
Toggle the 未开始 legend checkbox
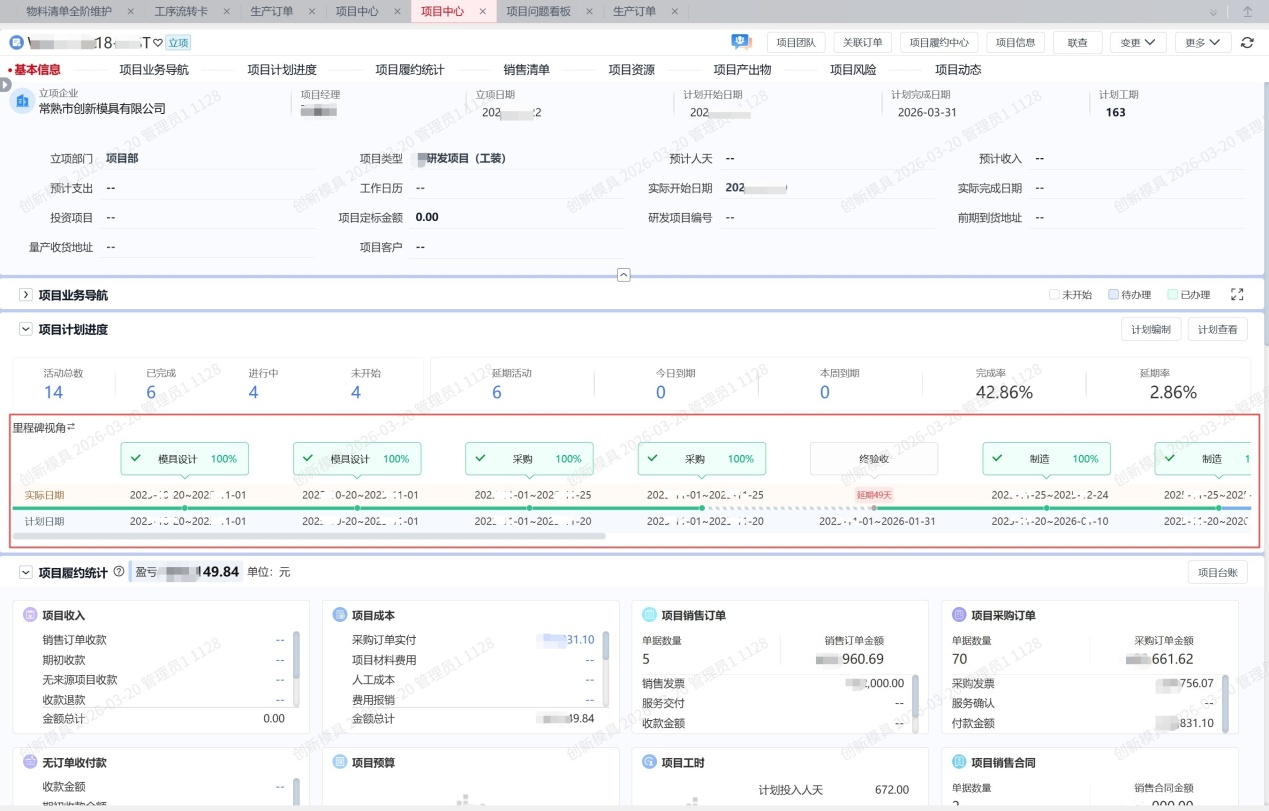click(x=1054, y=295)
